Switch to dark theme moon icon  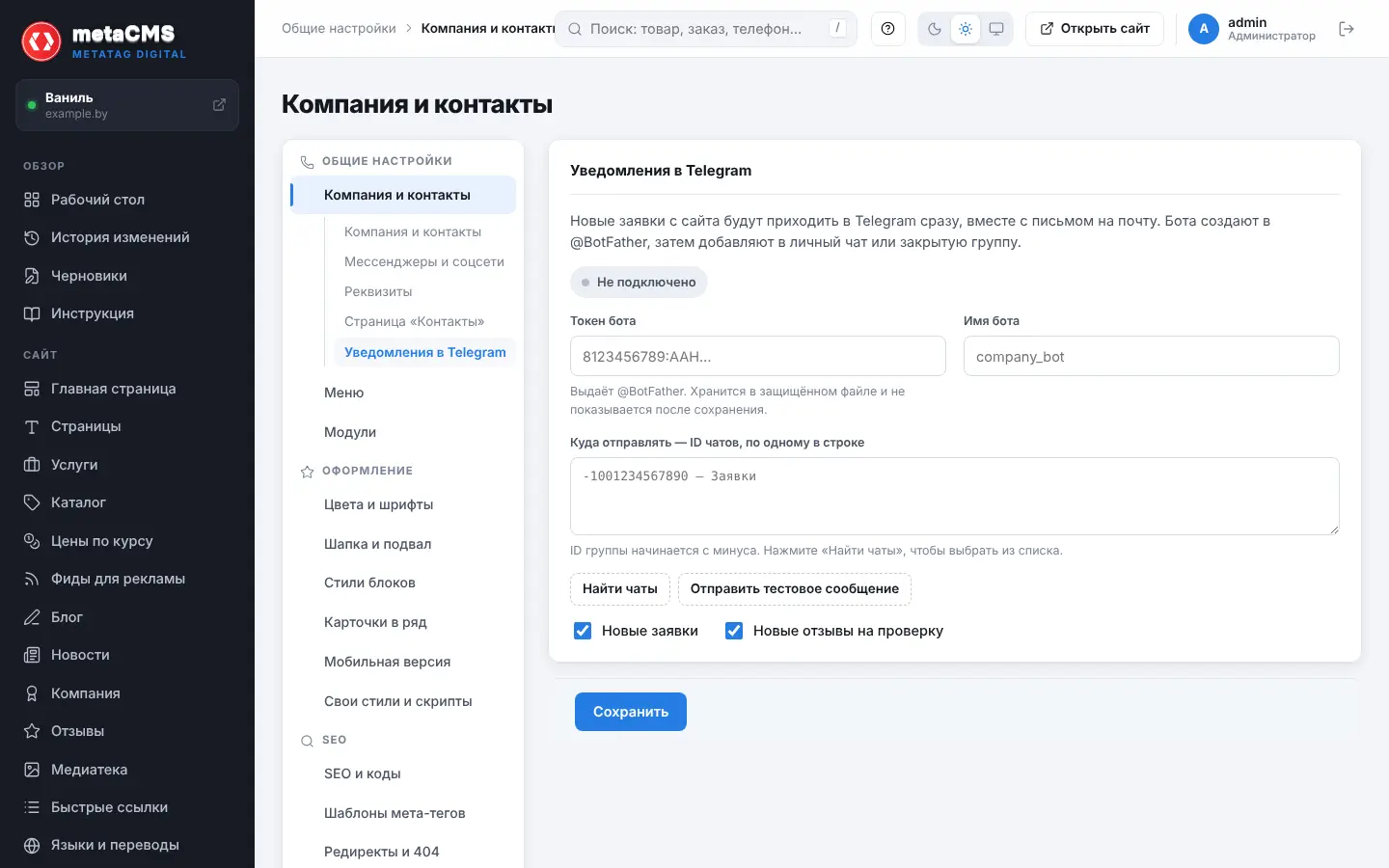click(934, 29)
